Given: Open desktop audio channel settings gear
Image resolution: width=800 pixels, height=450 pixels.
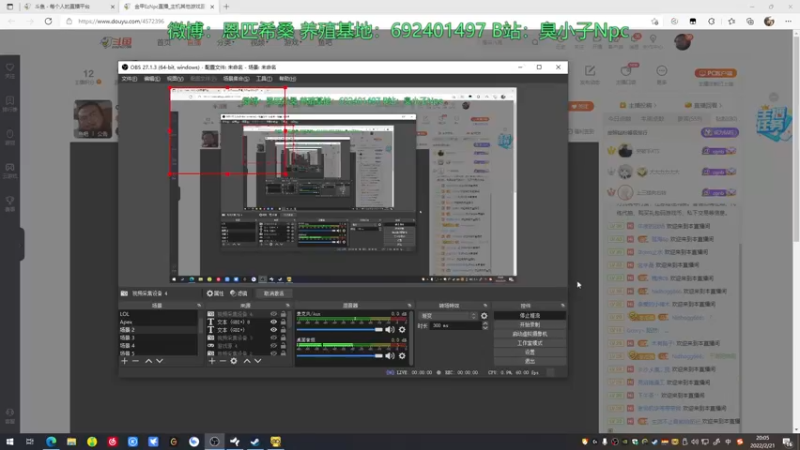Looking at the screenshot, I should [x=402, y=356].
